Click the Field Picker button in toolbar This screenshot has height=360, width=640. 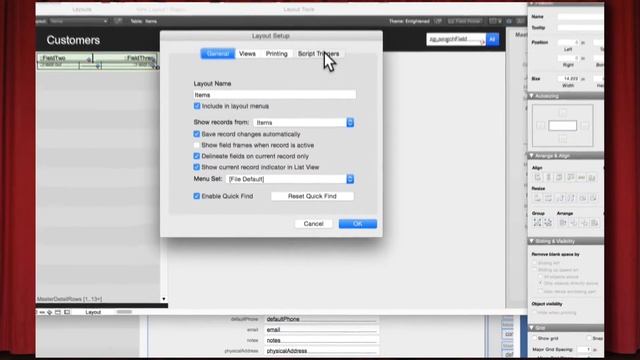pyautogui.click(x=465, y=21)
